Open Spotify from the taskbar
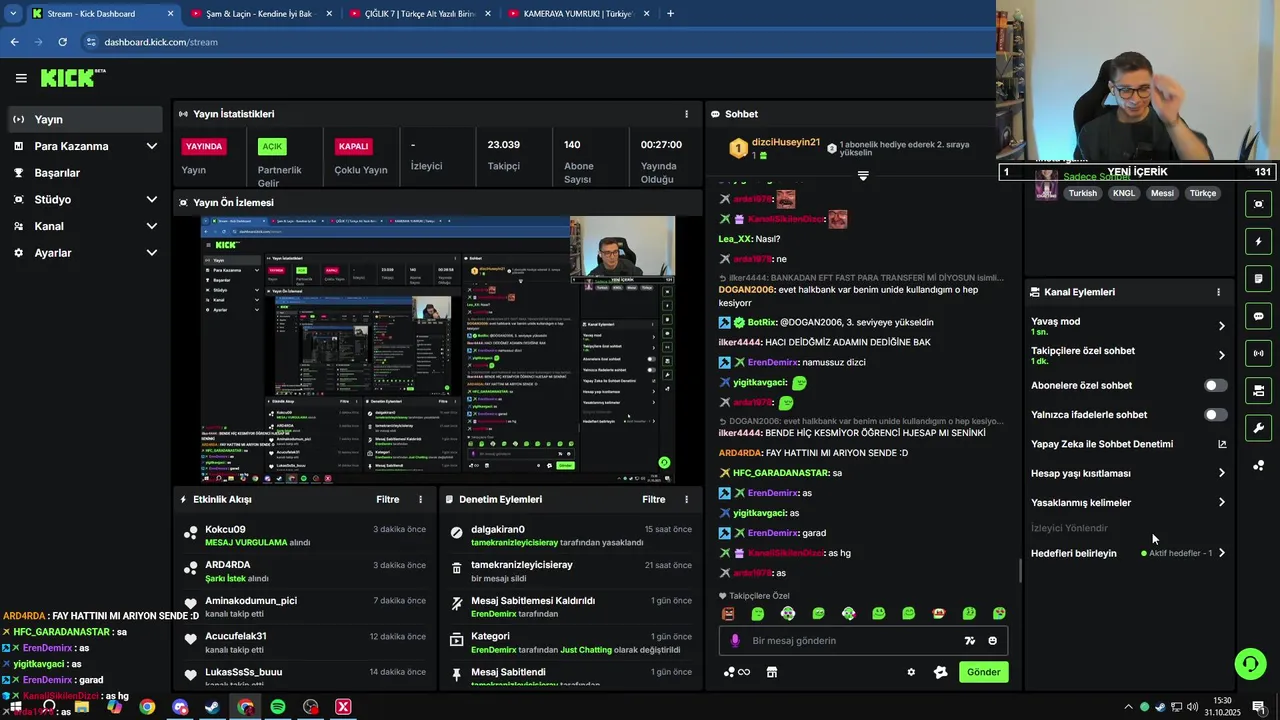 (x=278, y=707)
